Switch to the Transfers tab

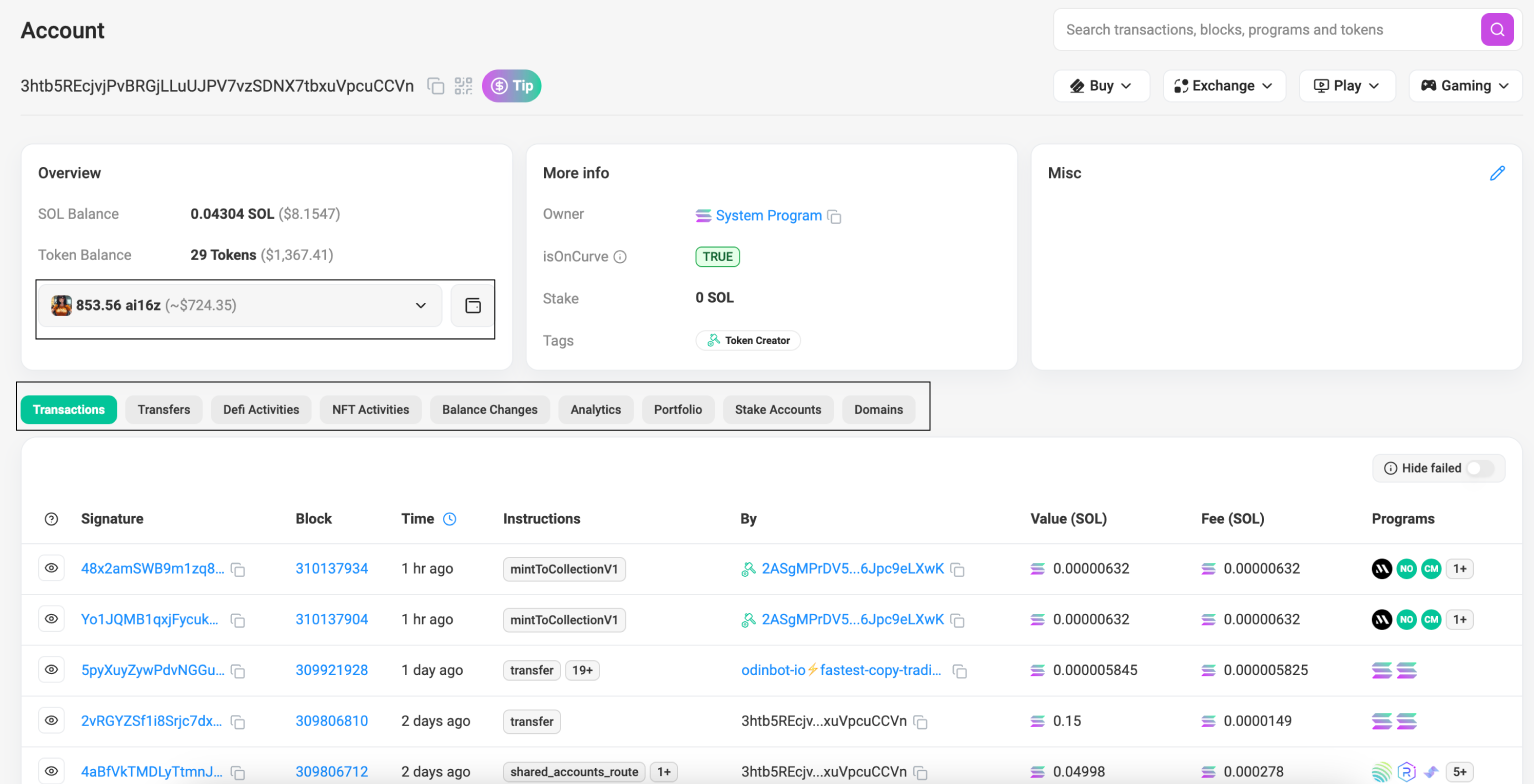pos(164,410)
